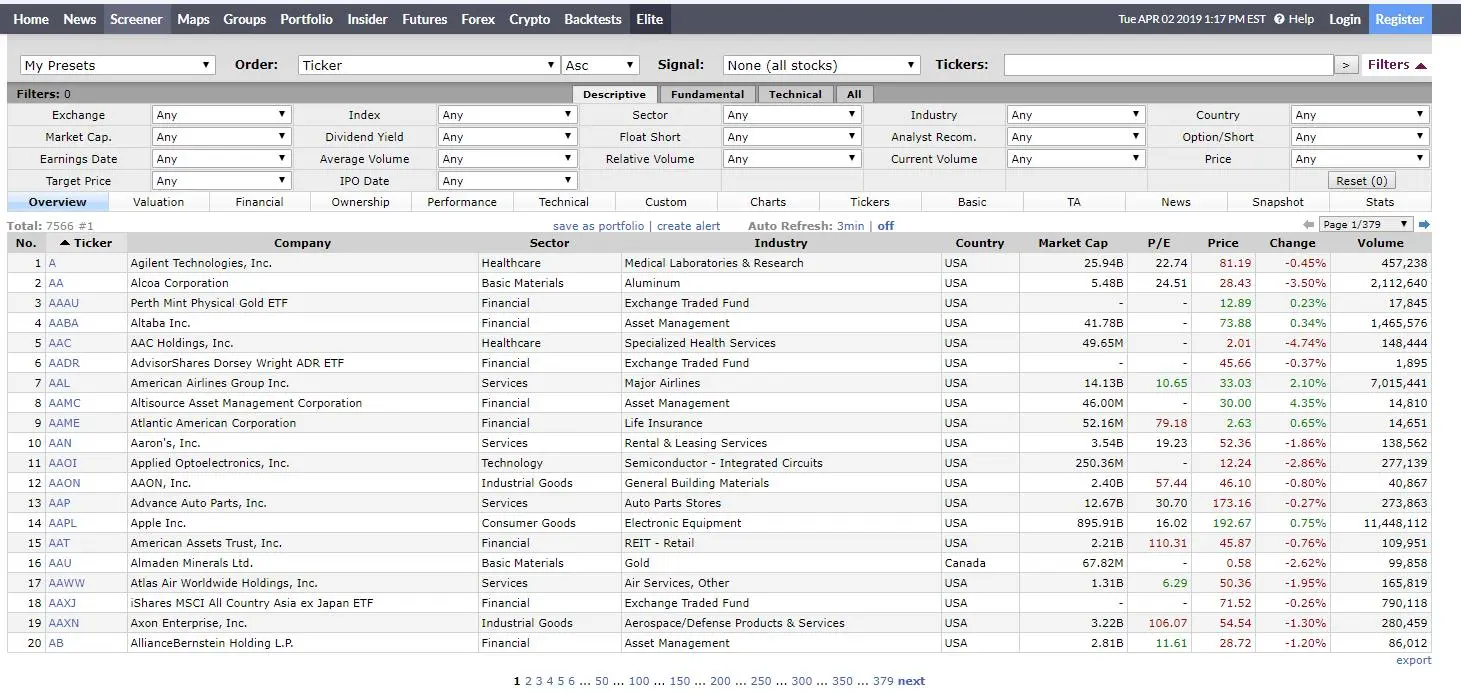1461x696 pixels.
Task: Open the Country filter dropdown
Action: [1360, 115]
